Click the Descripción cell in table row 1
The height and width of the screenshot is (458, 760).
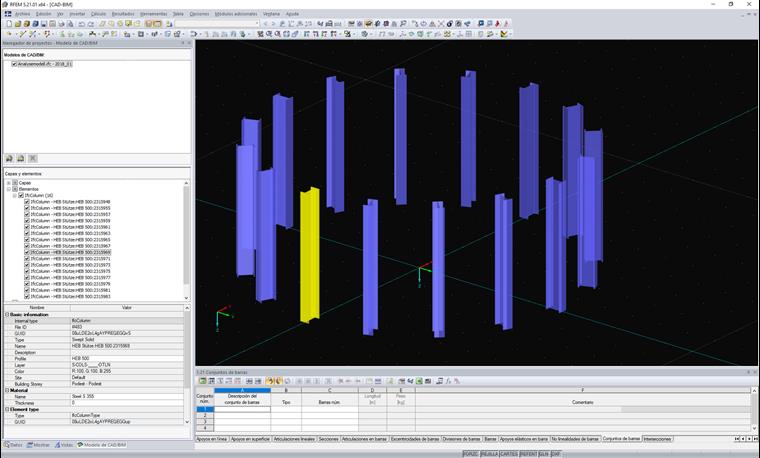click(x=242, y=409)
